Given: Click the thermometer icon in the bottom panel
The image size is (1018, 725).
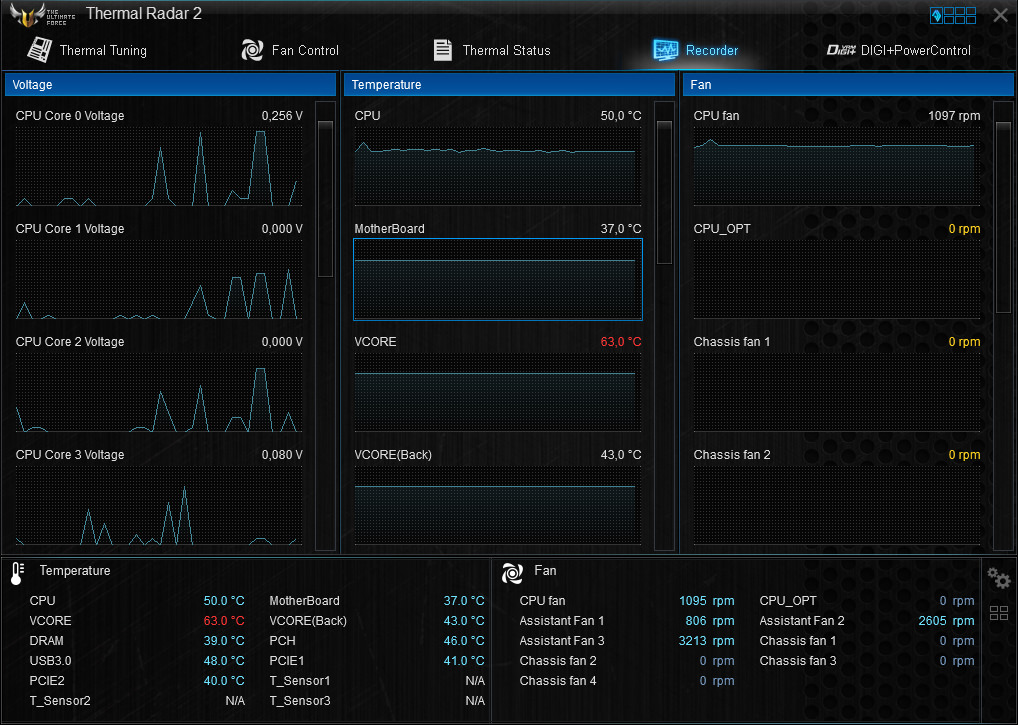Looking at the screenshot, I should (x=18, y=573).
